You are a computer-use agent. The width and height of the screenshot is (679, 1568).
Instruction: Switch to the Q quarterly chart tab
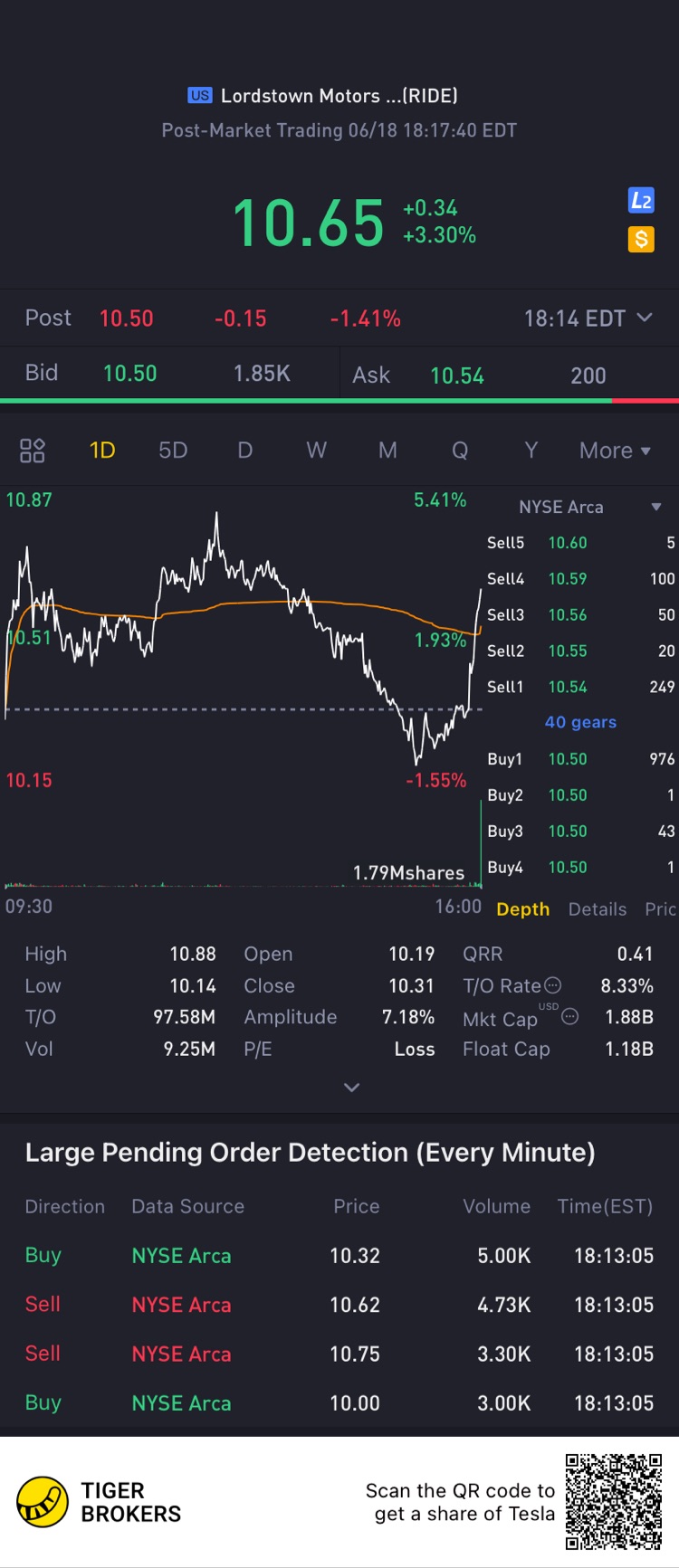point(460,451)
